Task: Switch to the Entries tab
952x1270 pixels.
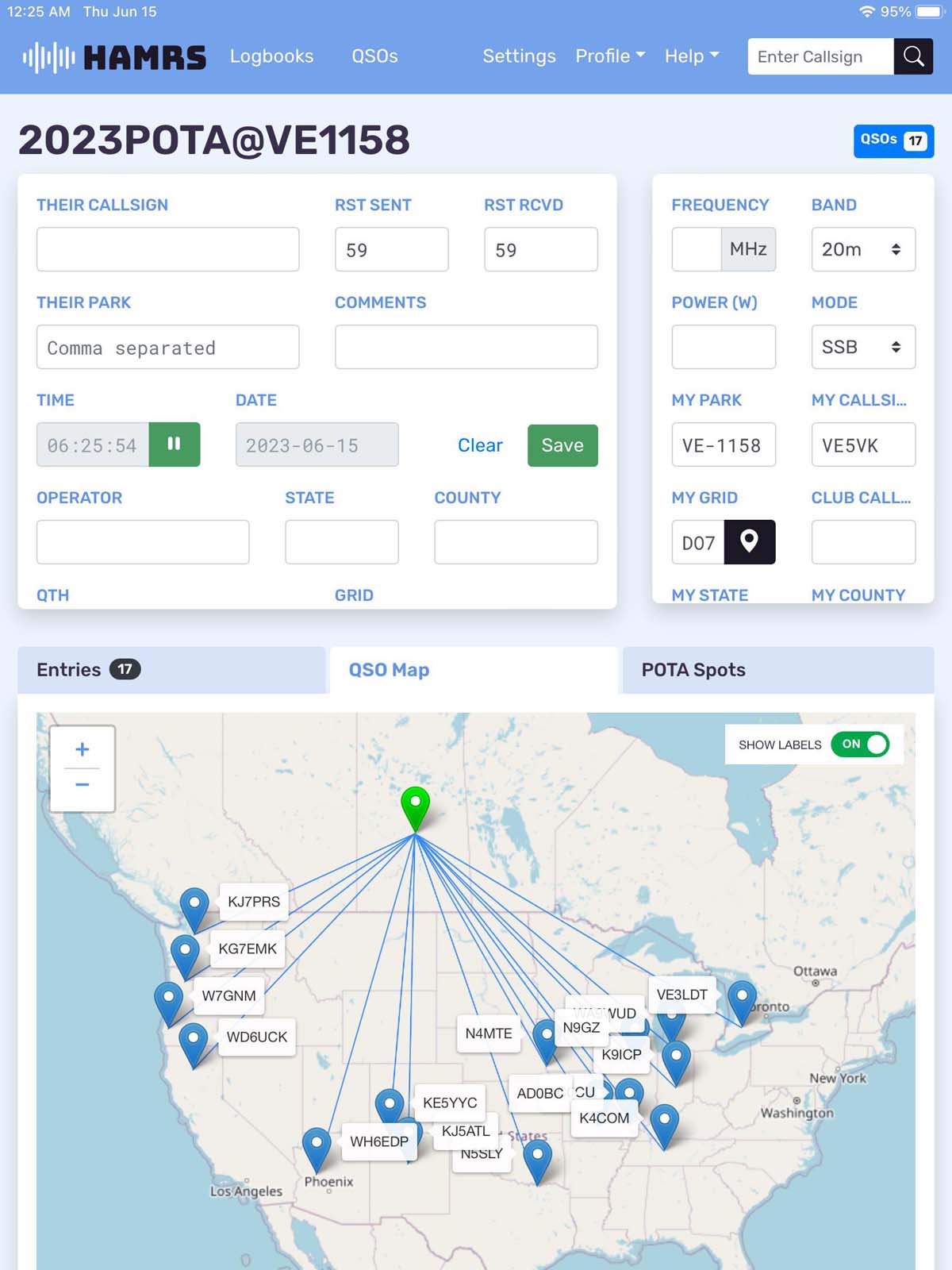Action: 171,670
